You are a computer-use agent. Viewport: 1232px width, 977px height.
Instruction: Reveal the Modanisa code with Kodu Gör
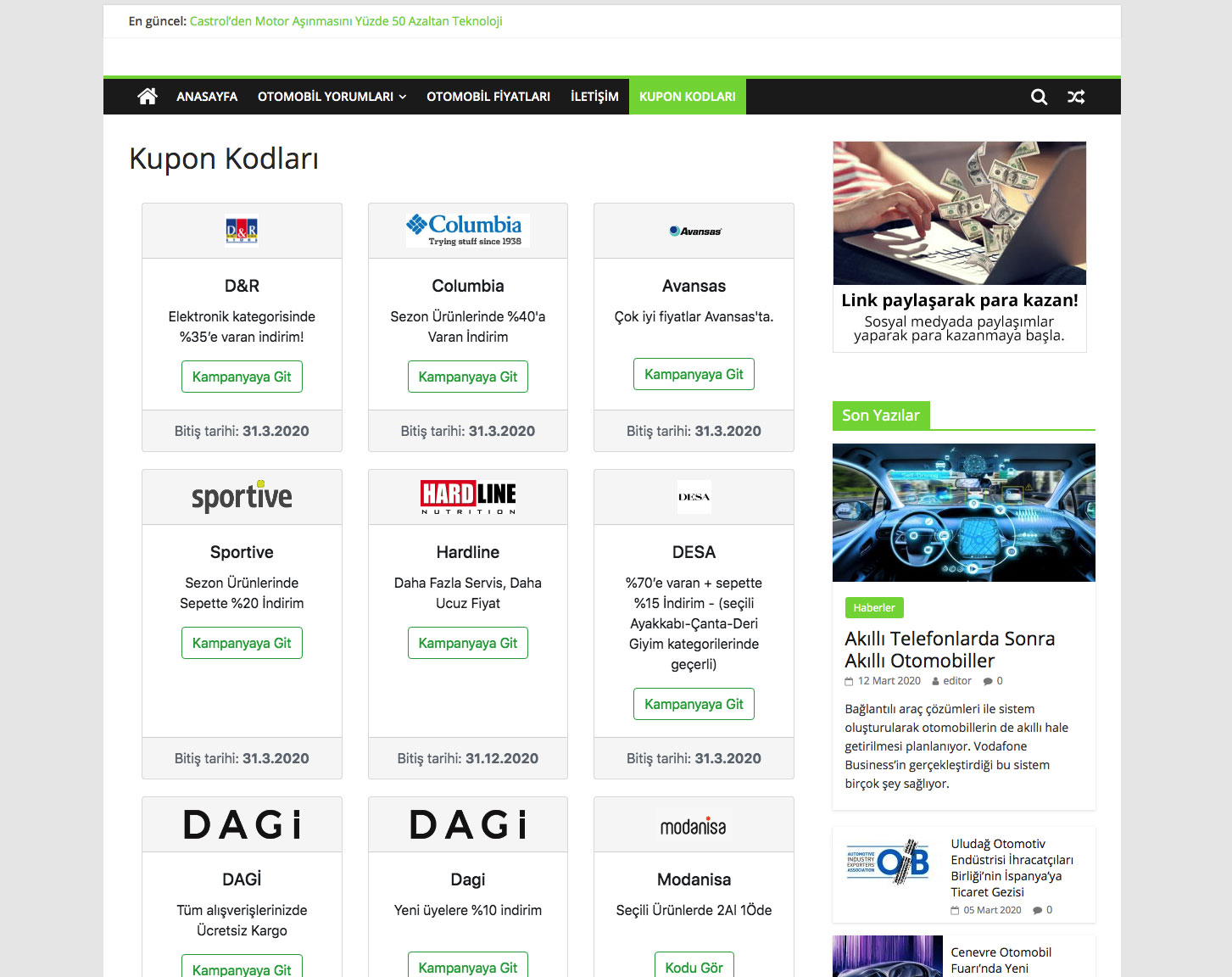[x=694, y=967]
